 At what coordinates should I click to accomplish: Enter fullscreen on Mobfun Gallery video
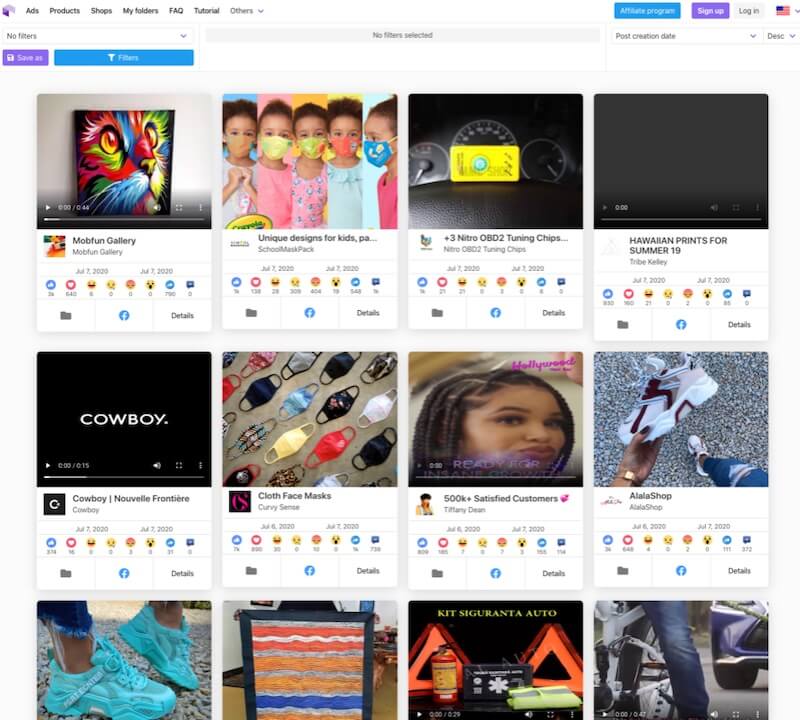point(179,208)
